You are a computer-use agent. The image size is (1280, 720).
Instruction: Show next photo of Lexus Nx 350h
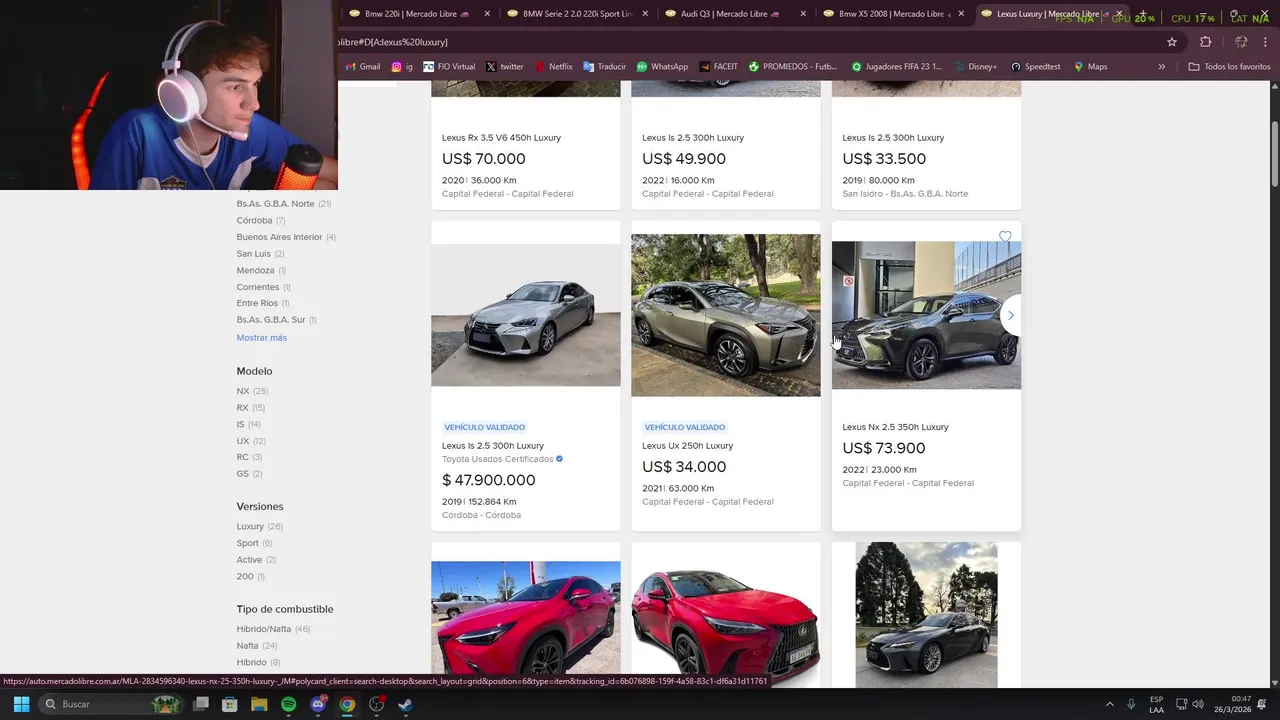click(x=1010, y=316)
